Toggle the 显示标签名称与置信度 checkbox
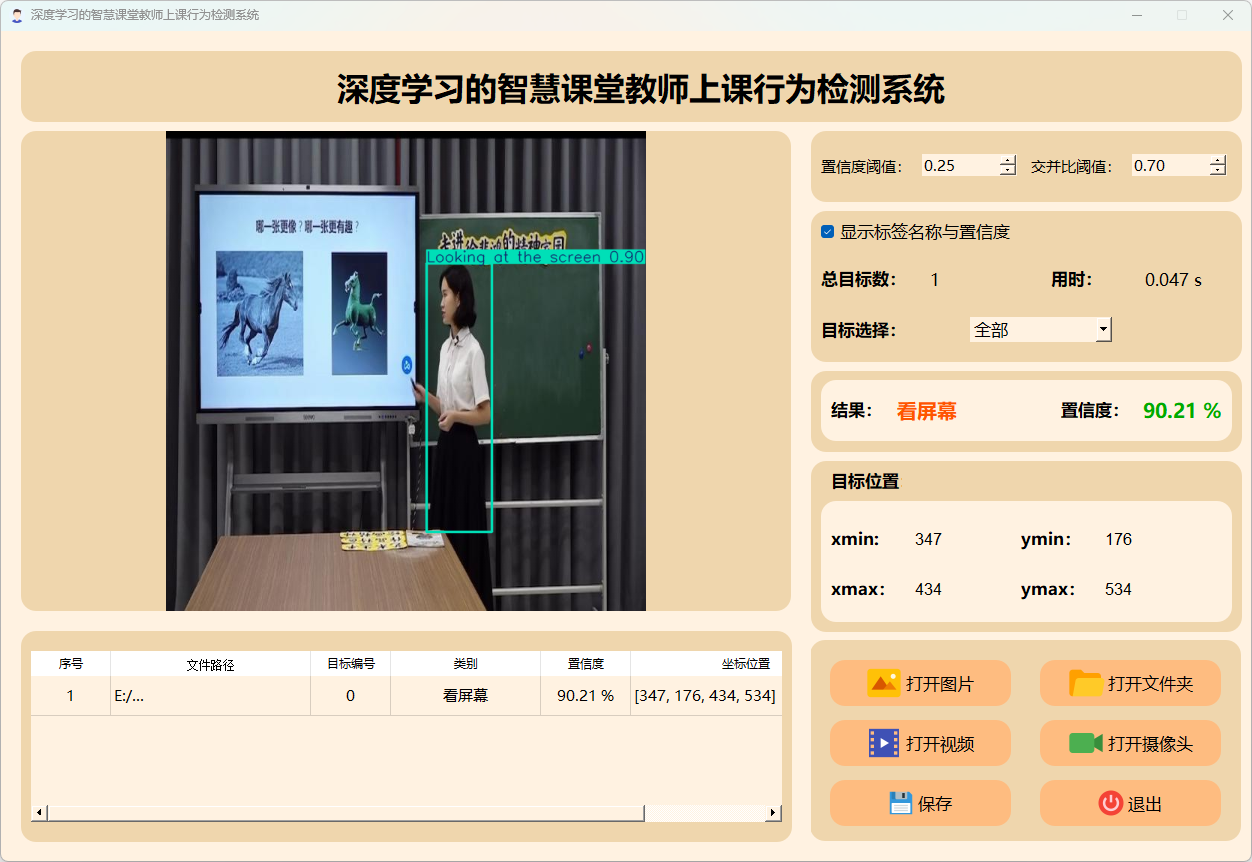The height and width of the screenshot is (862, 1252). coord(828,232)
